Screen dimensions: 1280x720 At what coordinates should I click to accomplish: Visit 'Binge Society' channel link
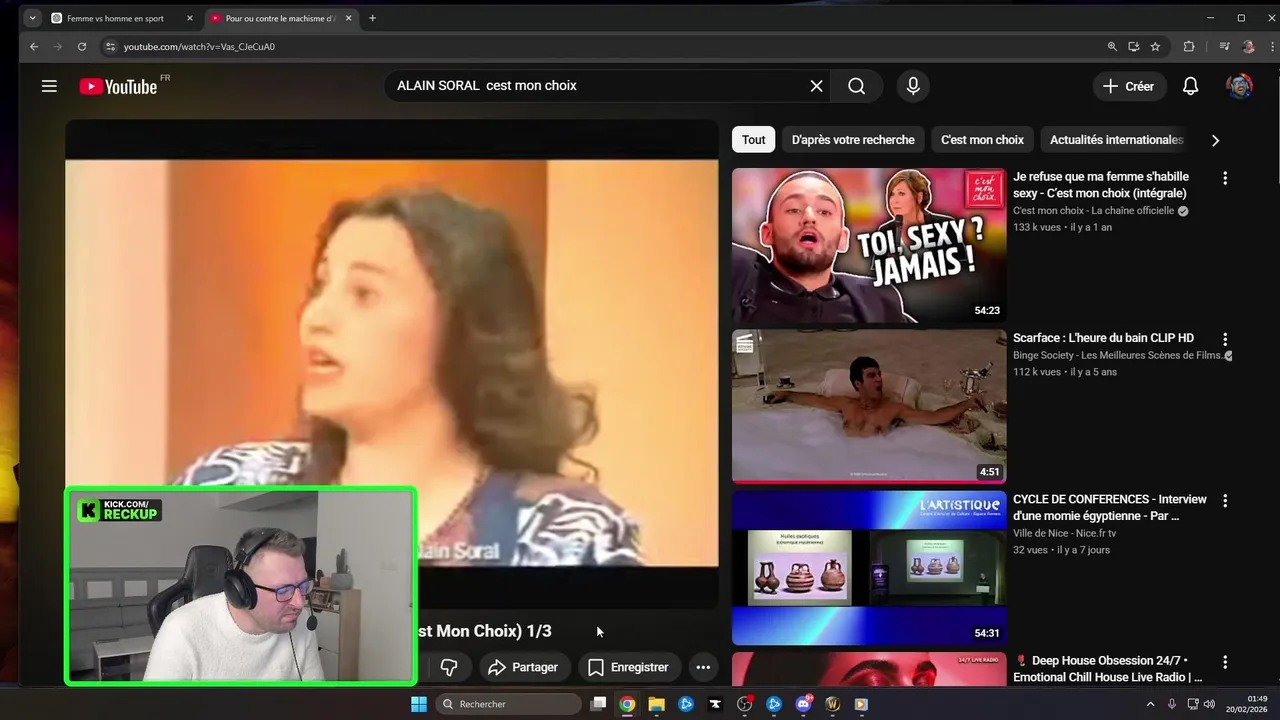pos(1118,355)
